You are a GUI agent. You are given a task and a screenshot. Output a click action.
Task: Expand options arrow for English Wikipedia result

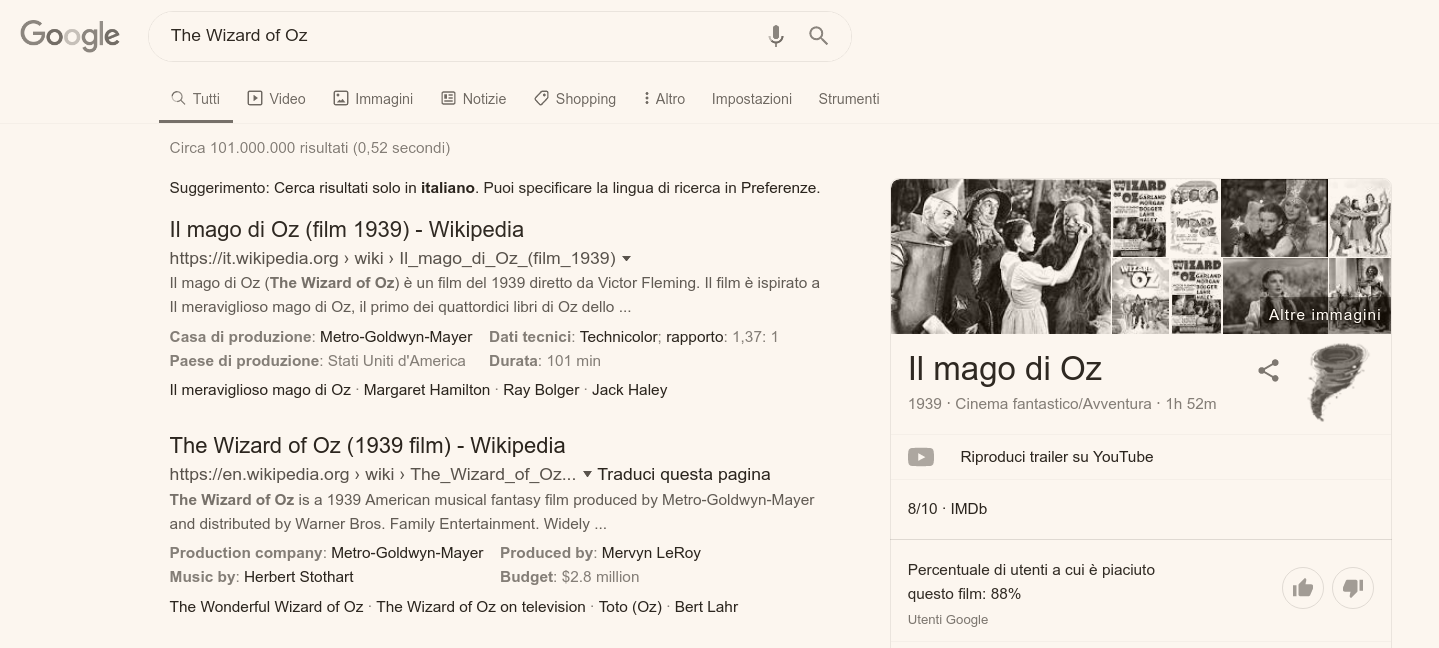click(x=588, y=475)
